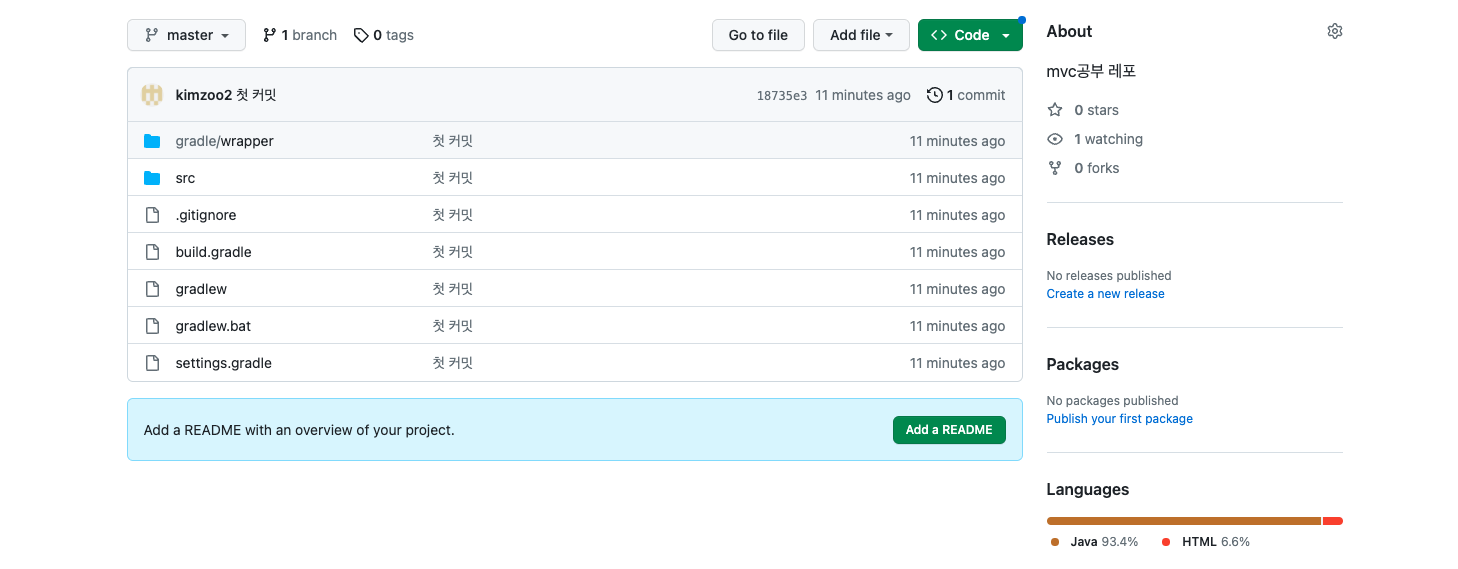Open repository About settings gear
The width and height of the screenshot is (1458, 569).
click(x=1334, y=31)
